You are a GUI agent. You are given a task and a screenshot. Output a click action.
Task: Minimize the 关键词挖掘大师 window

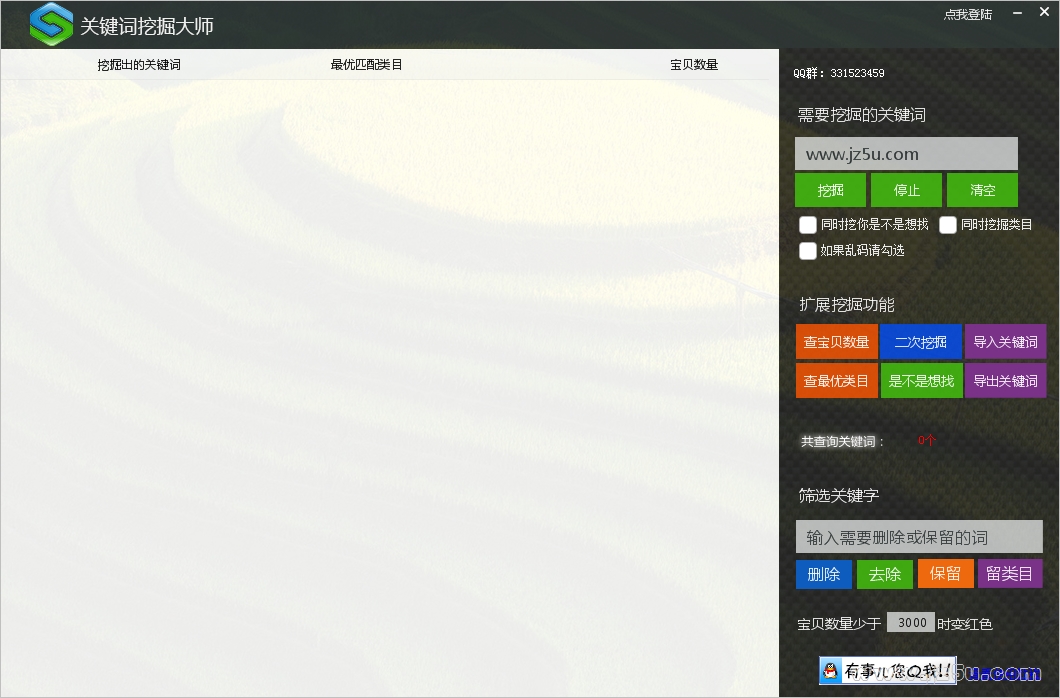pyautogui.click(x=1017, y=13)
